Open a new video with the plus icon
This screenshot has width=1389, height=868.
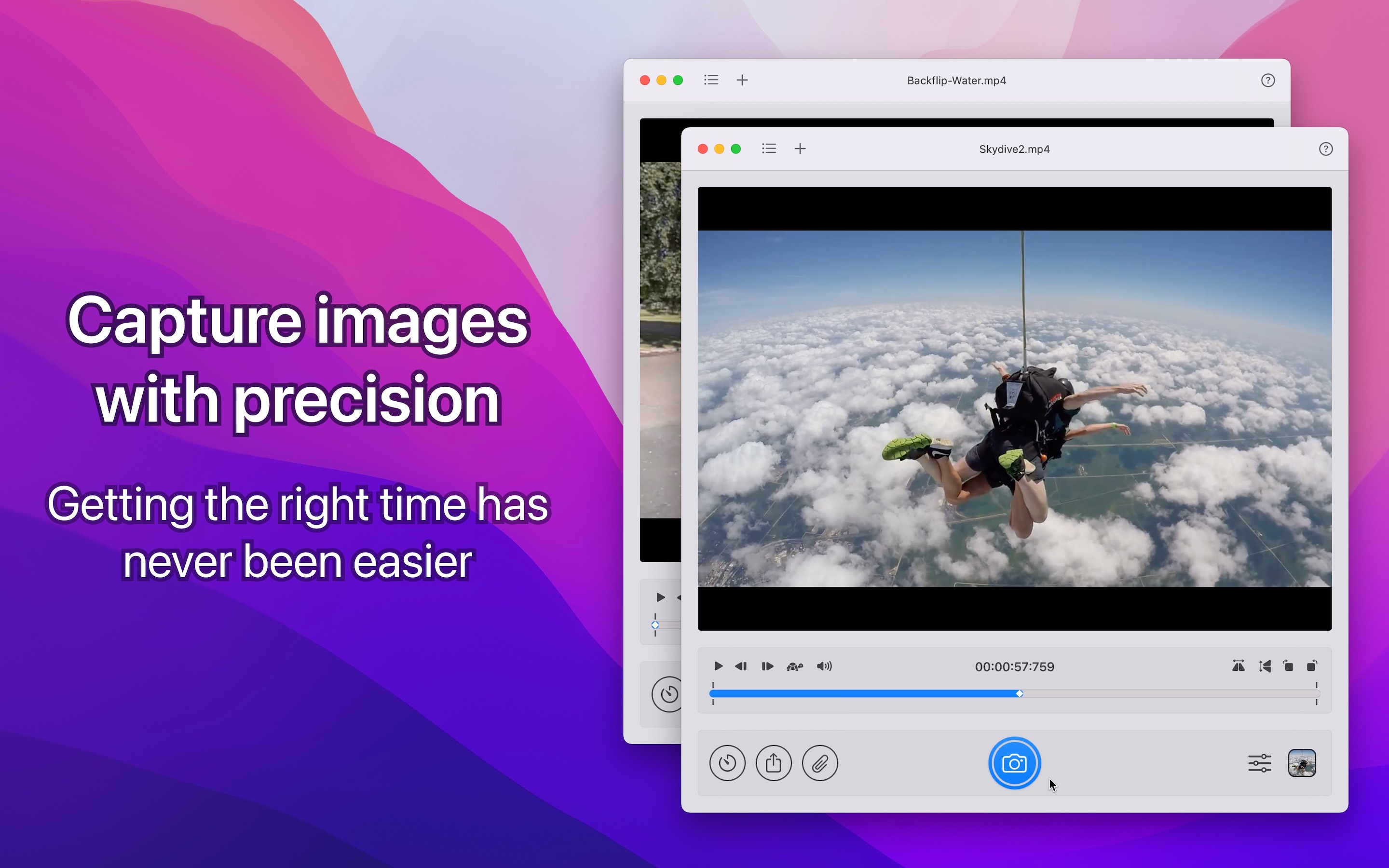click(800, 149)
